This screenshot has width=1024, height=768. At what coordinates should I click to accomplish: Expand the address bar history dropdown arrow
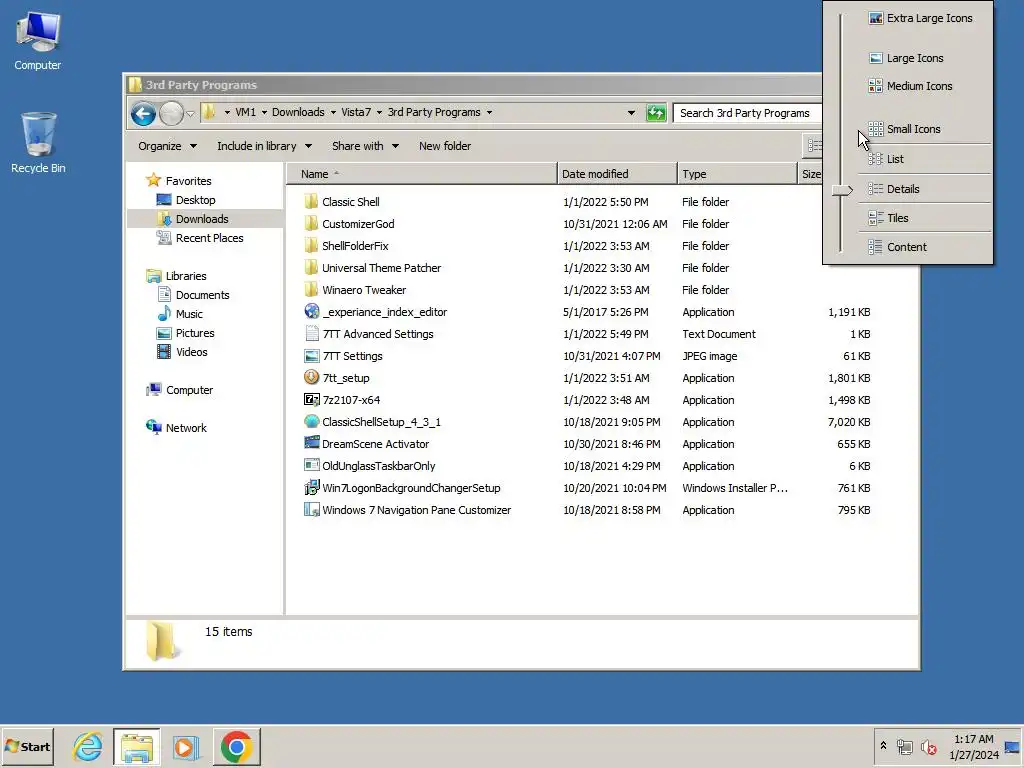631,113
